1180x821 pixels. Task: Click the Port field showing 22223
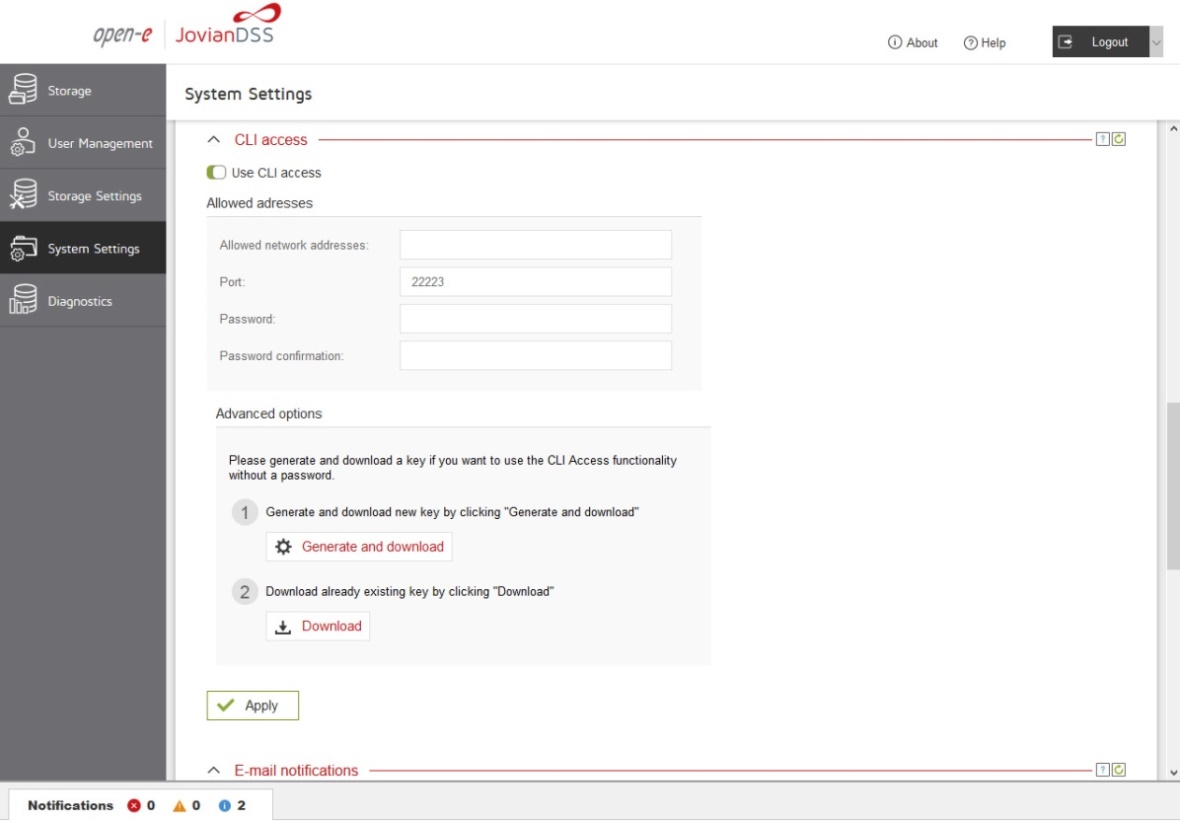tap(536, 282)
